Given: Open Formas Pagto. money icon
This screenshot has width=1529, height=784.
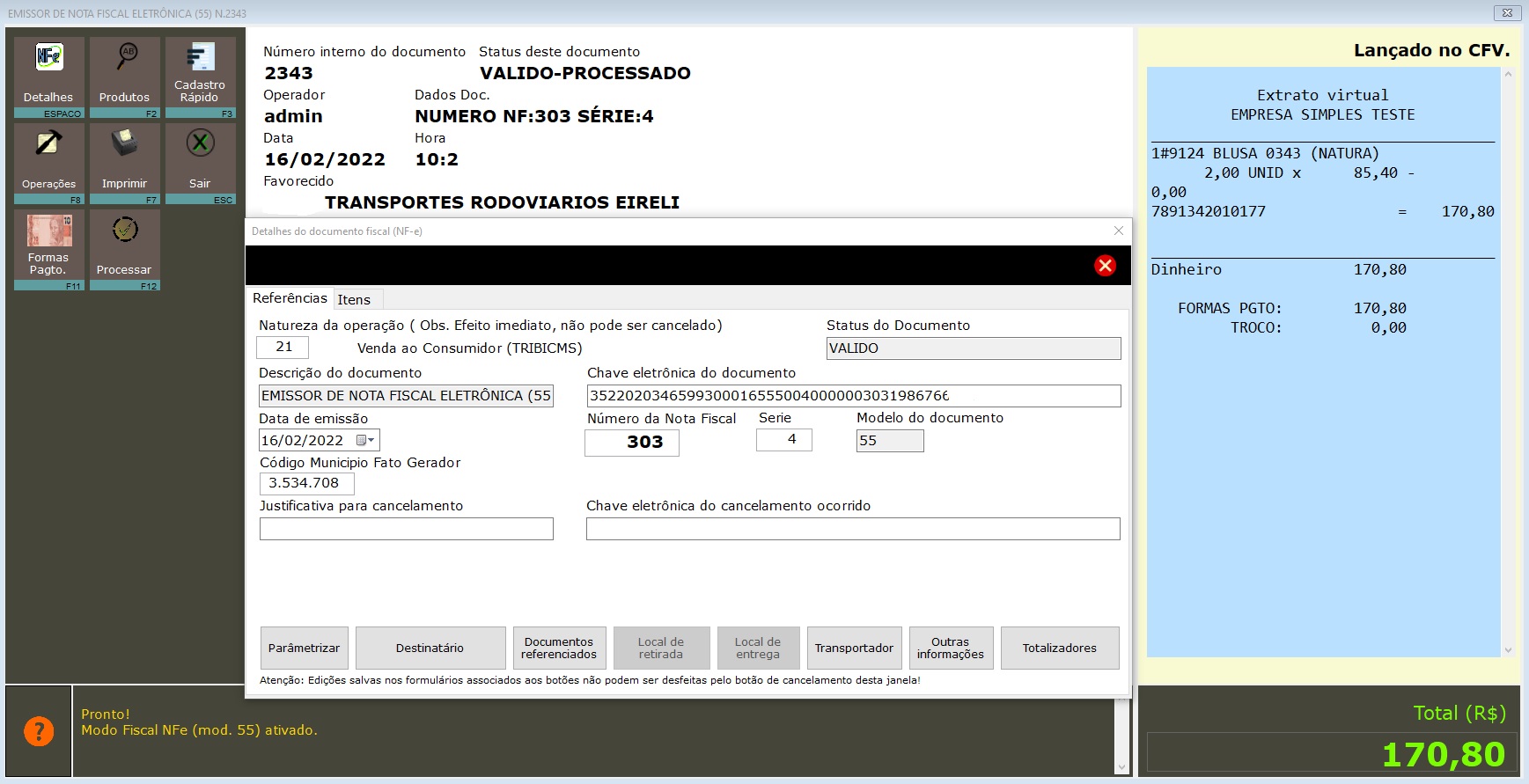Looking at the screenshot, I should pos(49,231).
